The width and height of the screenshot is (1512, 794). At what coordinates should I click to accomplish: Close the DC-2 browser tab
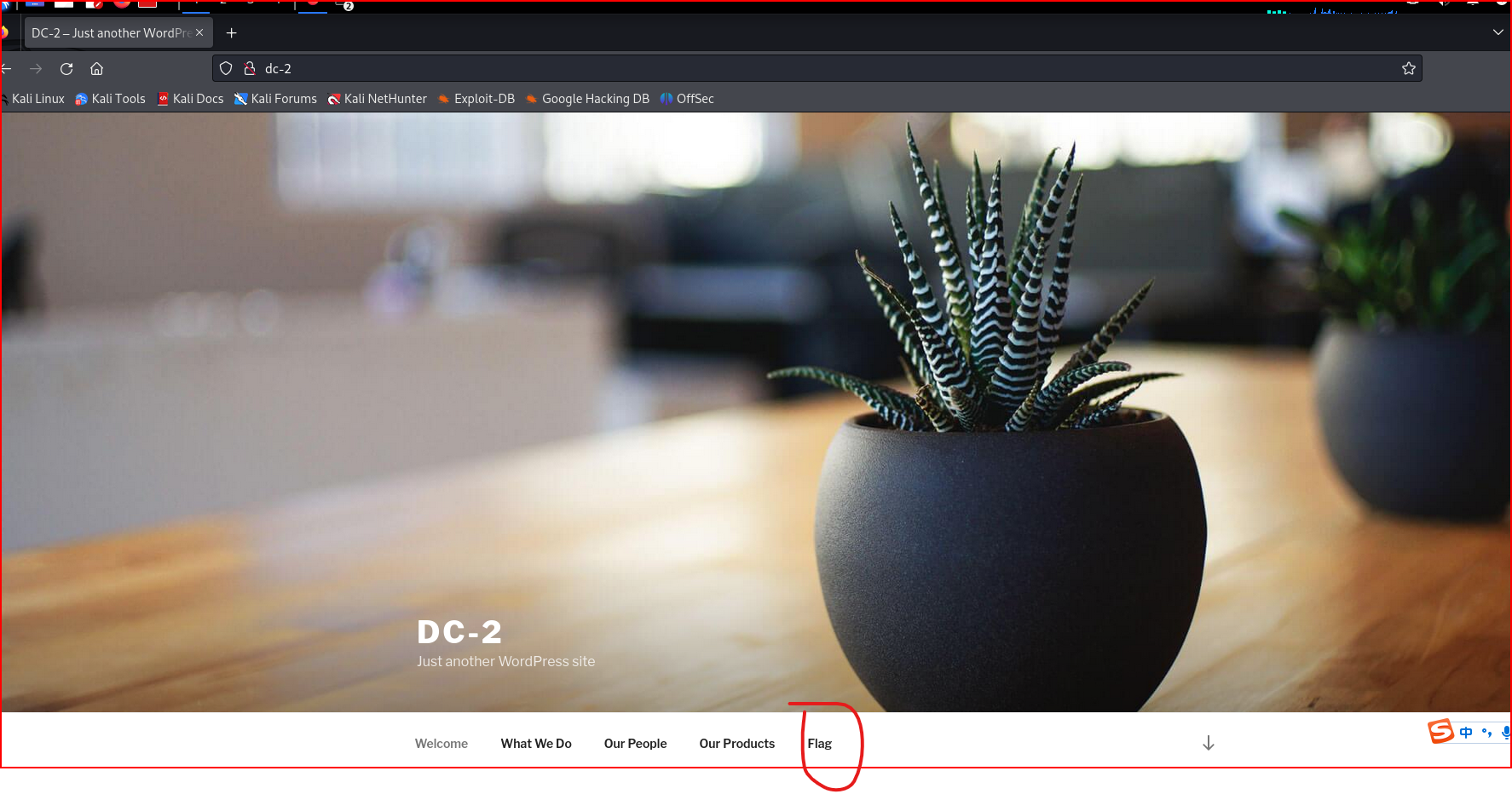tap(199, 32)
